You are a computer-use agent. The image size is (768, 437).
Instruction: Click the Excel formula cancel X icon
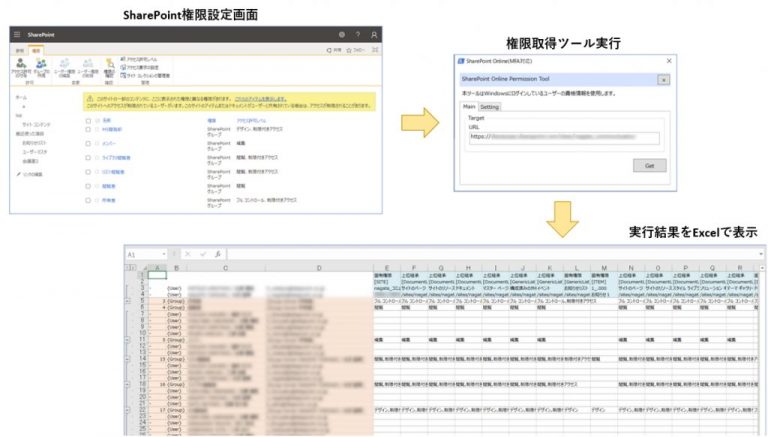click(x=188, y=254)
